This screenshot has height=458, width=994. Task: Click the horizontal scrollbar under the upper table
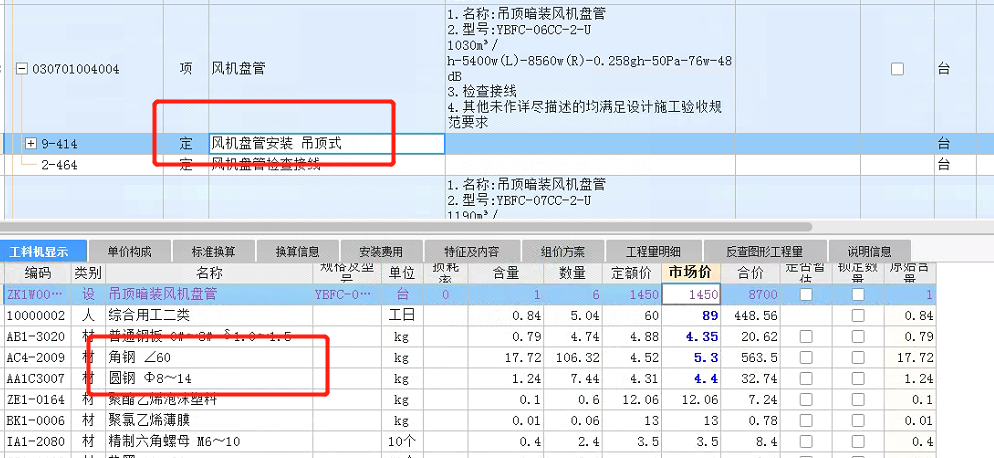pos(406,226)
